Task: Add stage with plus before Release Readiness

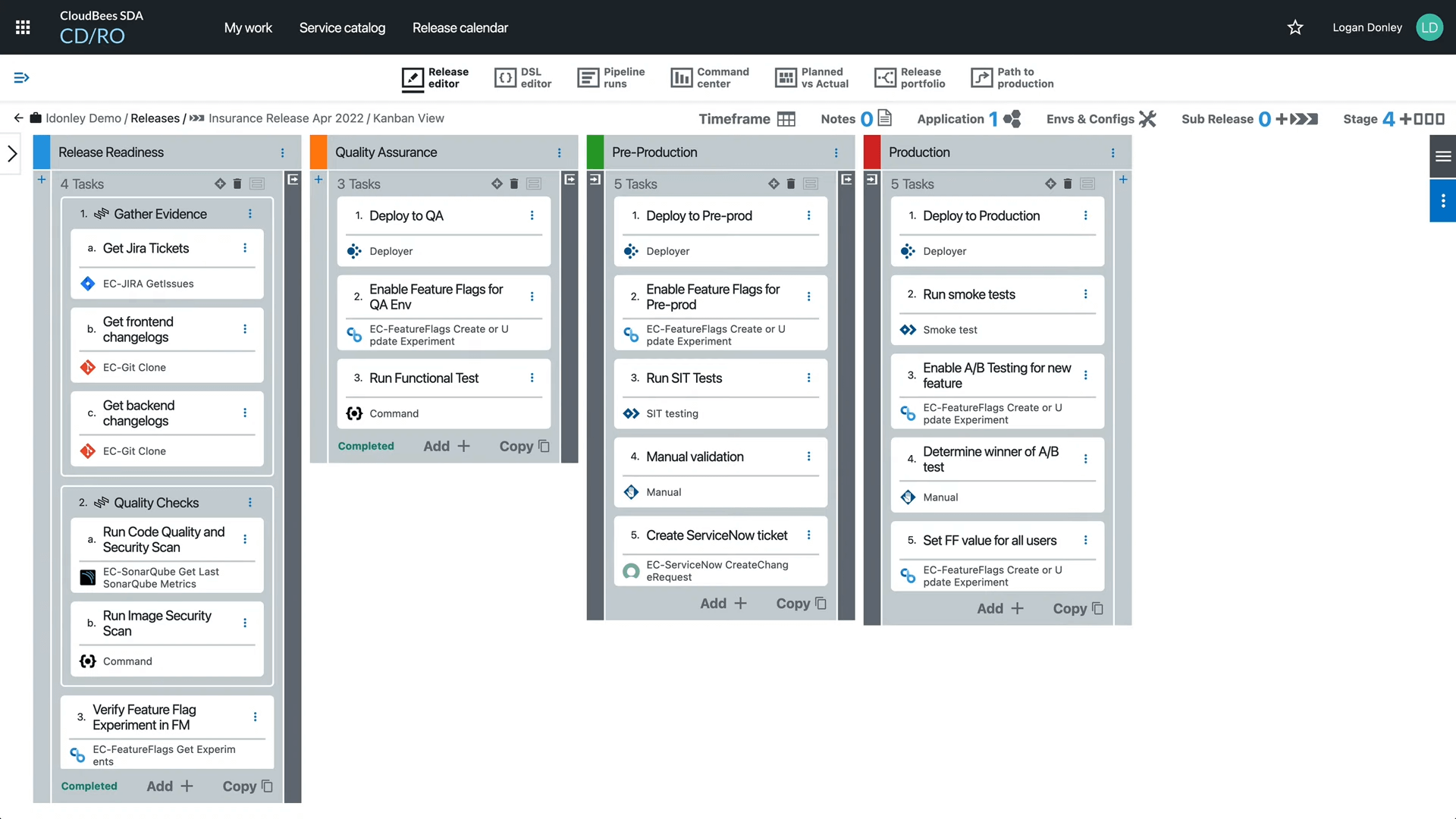Action: 42,180
